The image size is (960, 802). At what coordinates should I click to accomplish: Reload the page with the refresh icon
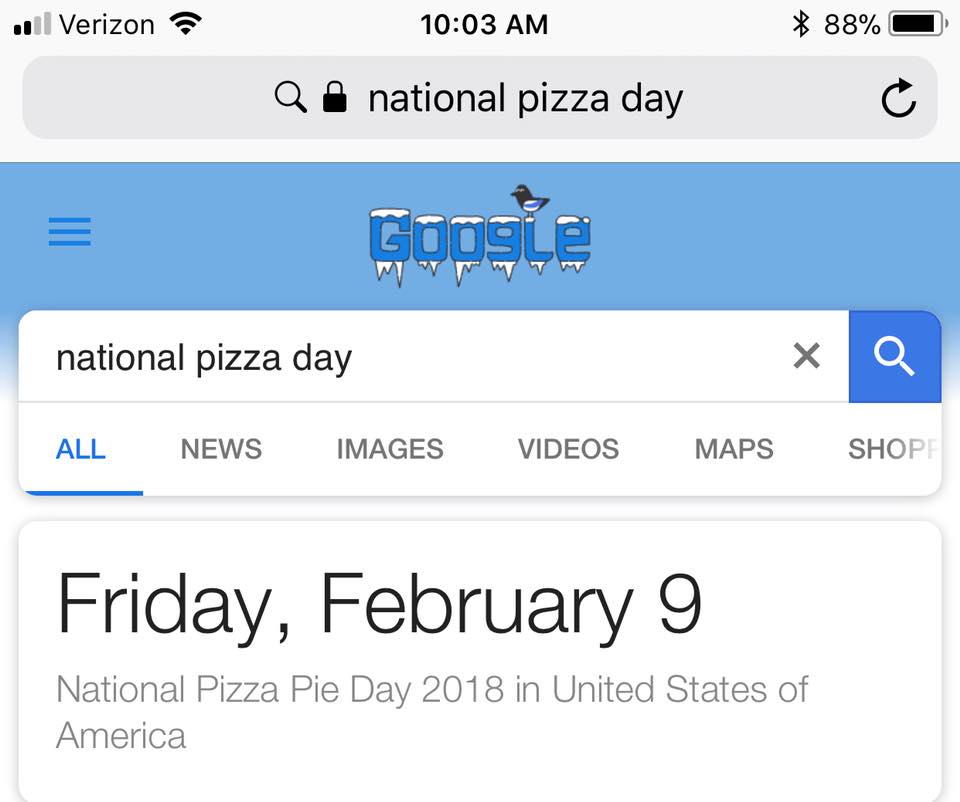point(898,97)
